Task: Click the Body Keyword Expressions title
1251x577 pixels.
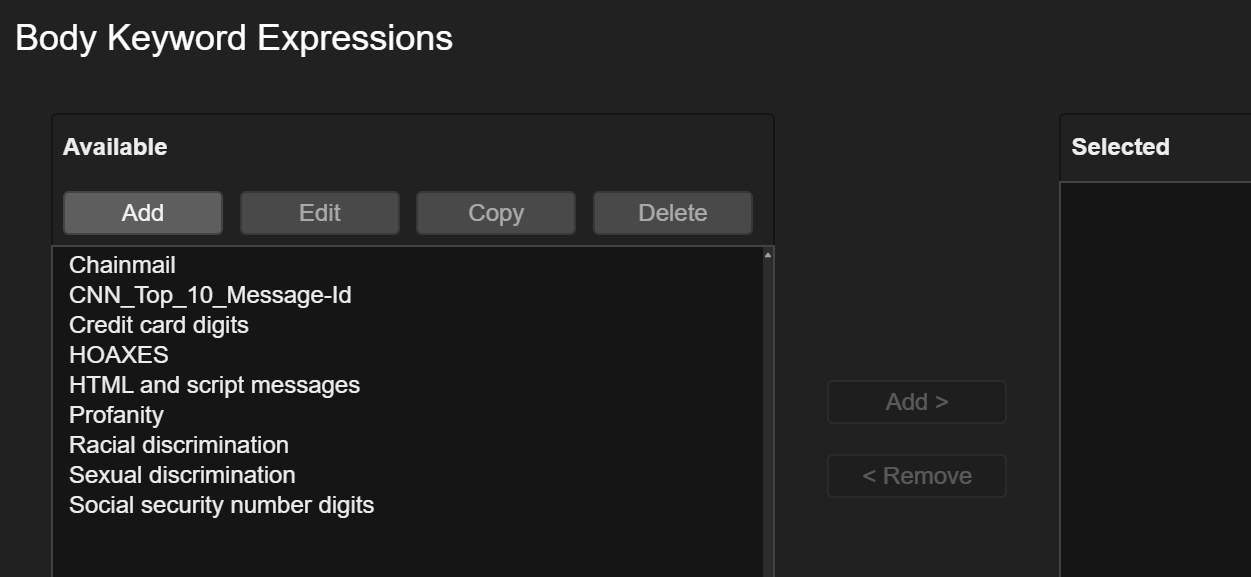Action: (234, 38)
